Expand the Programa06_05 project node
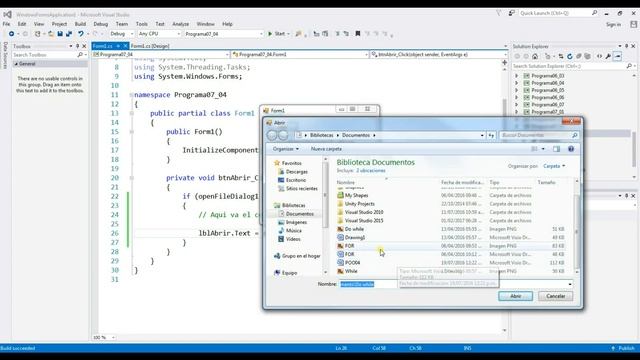This screenshot has height=360, width=640. 516,90
